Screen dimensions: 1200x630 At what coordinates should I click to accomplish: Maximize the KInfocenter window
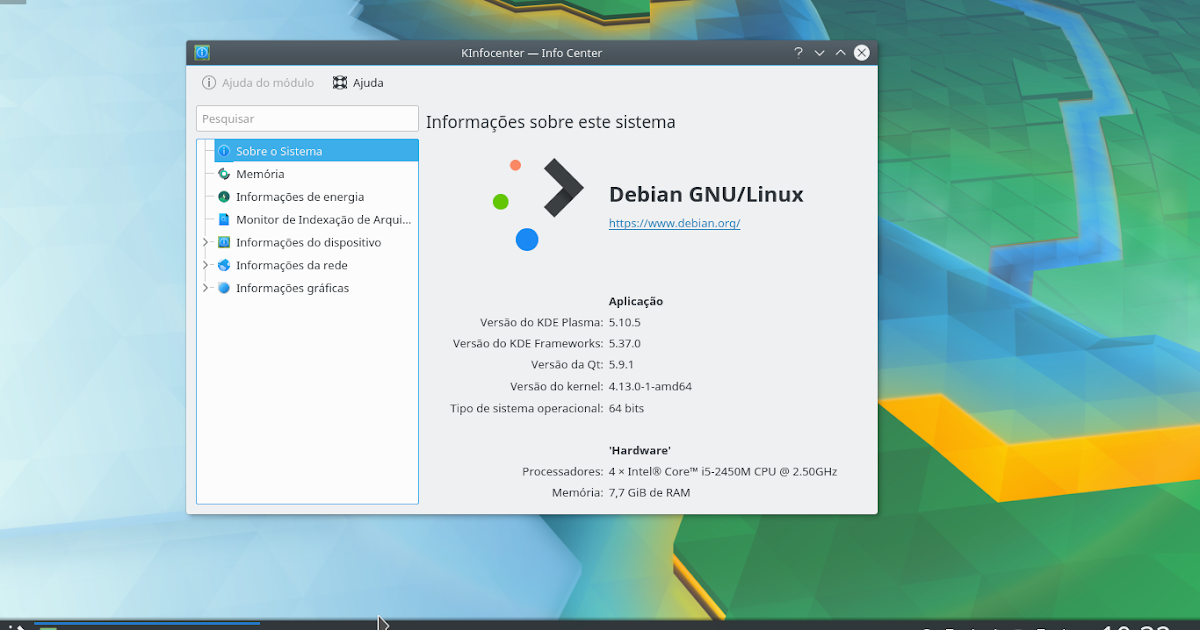tap(840, 53)
